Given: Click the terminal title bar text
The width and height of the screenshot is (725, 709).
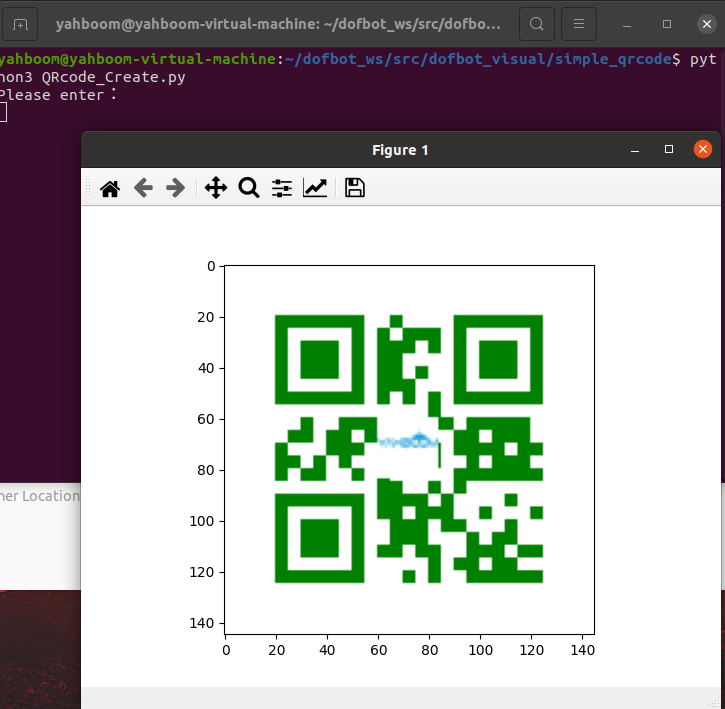Looking at the screenshot, I should (x=278, y=24).
